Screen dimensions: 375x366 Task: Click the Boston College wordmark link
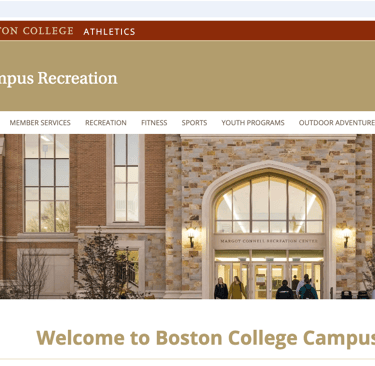click(37, 31)
